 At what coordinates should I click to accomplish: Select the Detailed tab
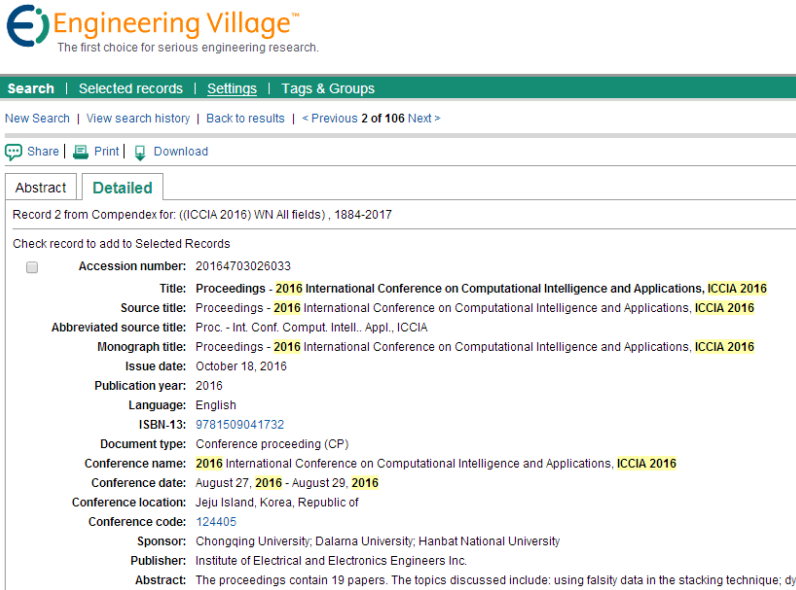(x=122, y=187)
